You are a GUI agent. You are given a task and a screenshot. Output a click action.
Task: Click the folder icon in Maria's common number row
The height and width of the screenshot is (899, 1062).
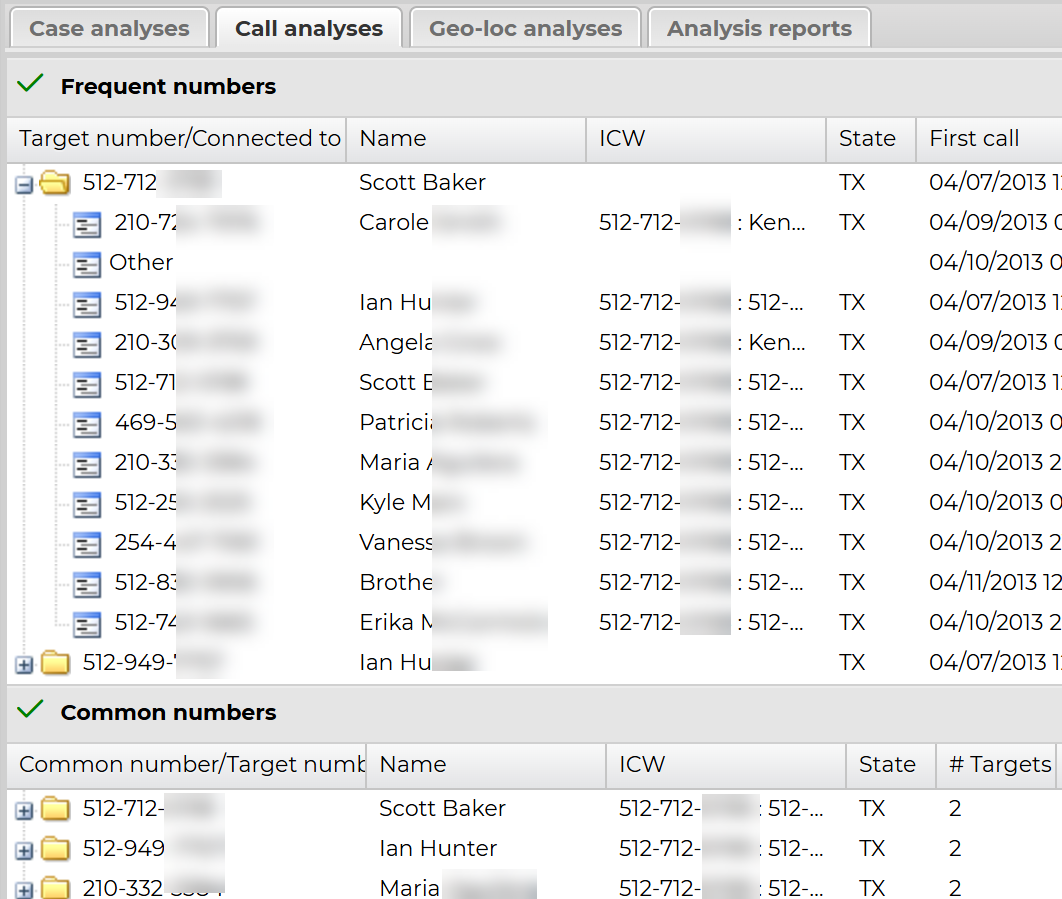(x=55, y=888)
